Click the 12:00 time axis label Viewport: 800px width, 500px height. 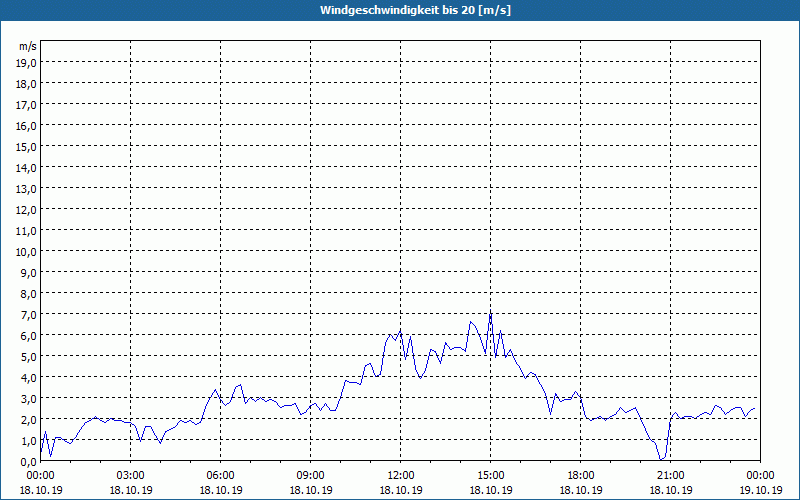[x=401, y=476]
